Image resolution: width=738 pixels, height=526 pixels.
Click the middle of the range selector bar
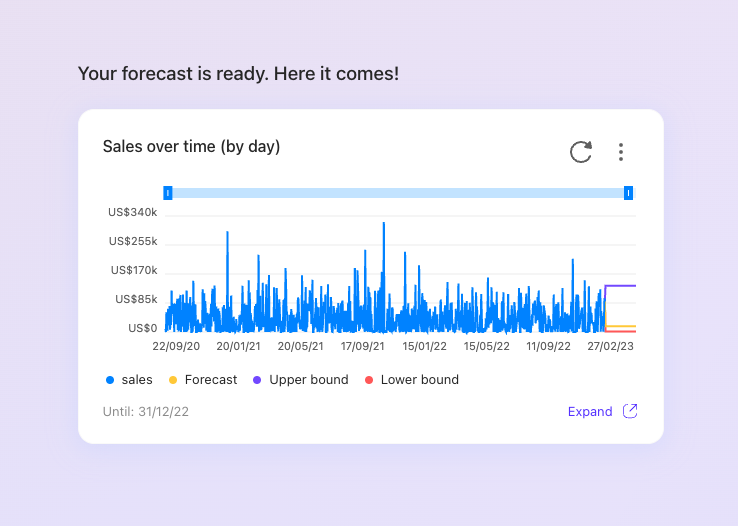(x=398, y=192)
